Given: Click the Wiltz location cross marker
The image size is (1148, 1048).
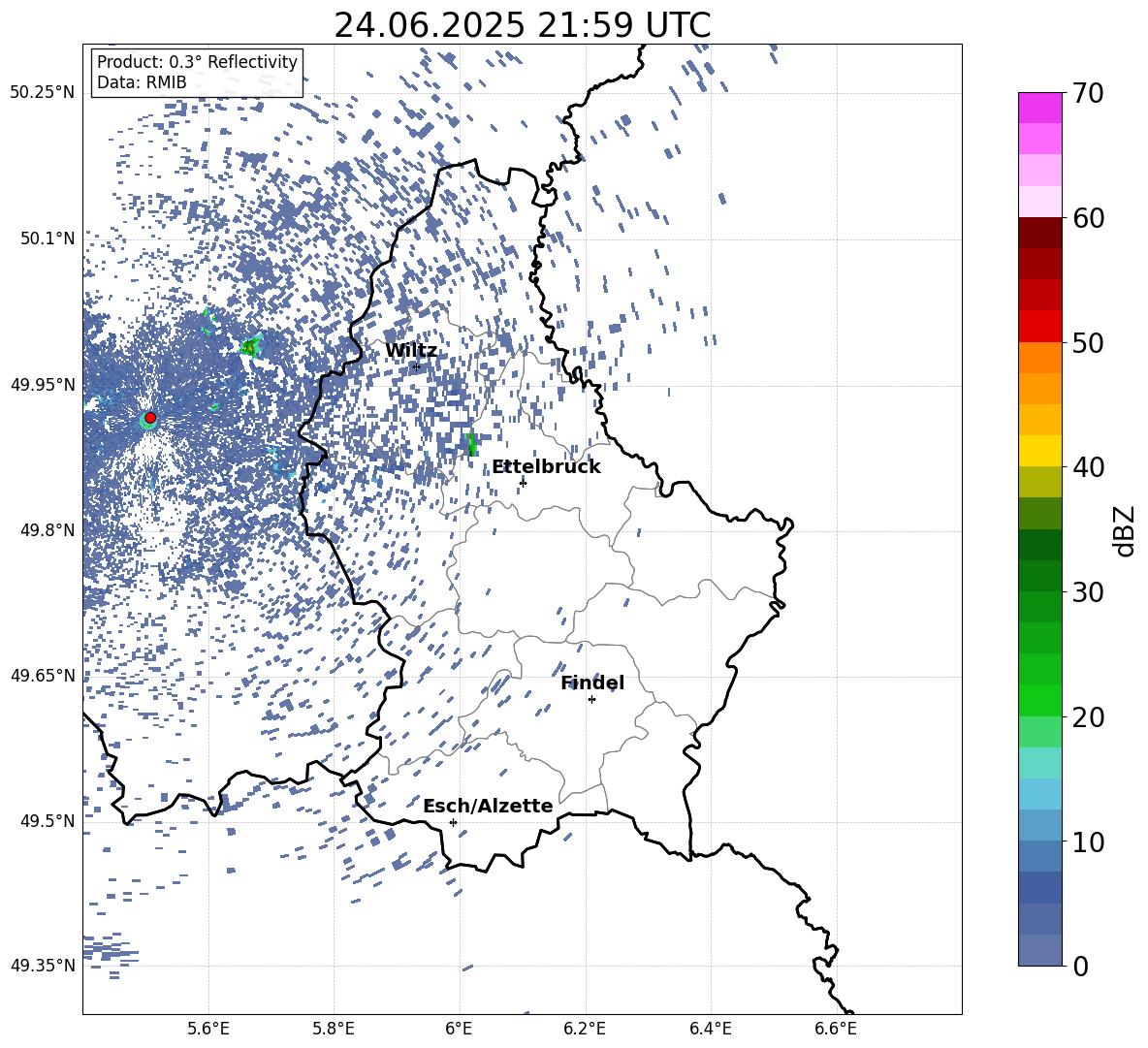Looking at the screenshot, I should point(416,366).
